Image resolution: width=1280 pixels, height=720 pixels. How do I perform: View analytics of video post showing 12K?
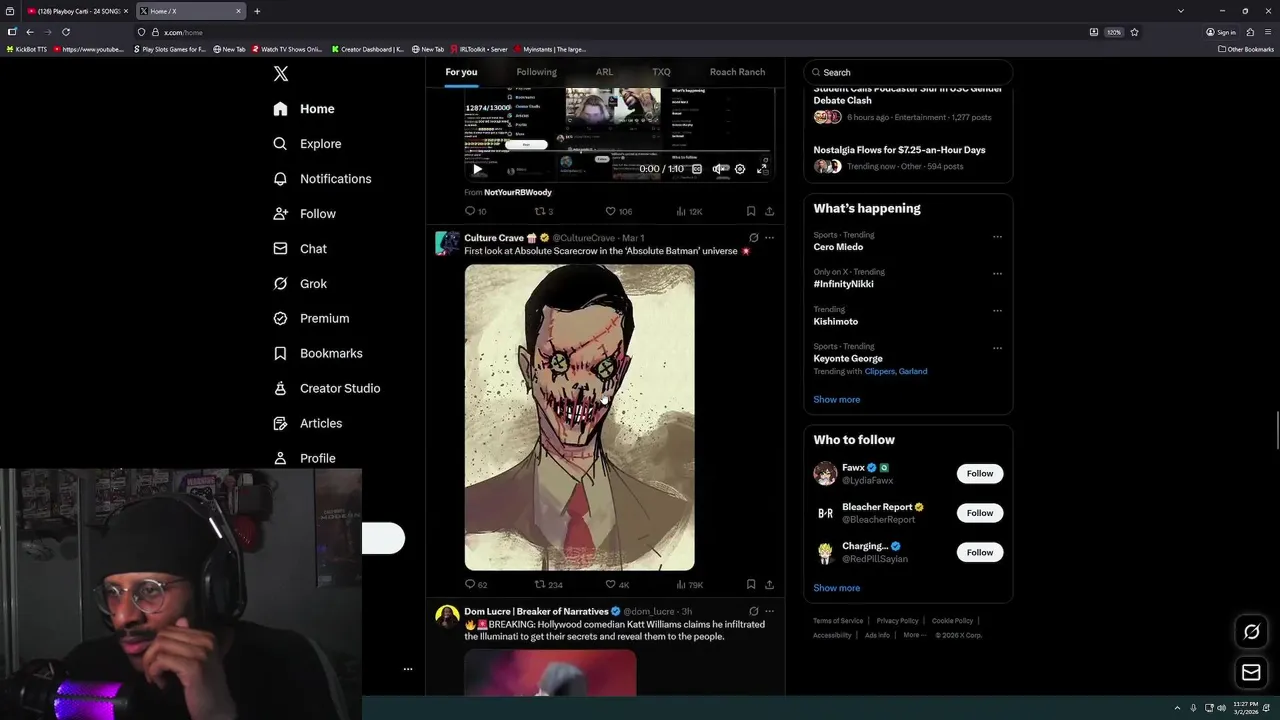click(689, 212)
